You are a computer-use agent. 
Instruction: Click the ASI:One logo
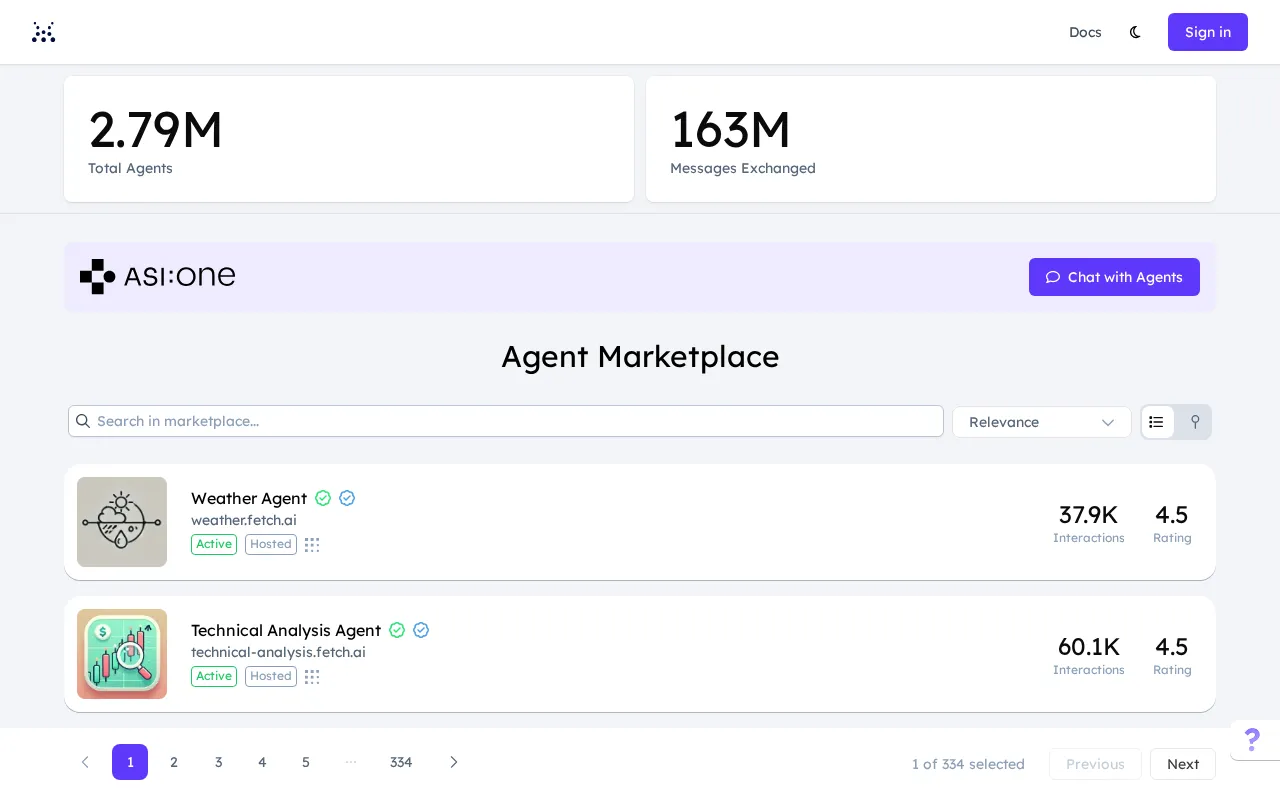(158, 277)
